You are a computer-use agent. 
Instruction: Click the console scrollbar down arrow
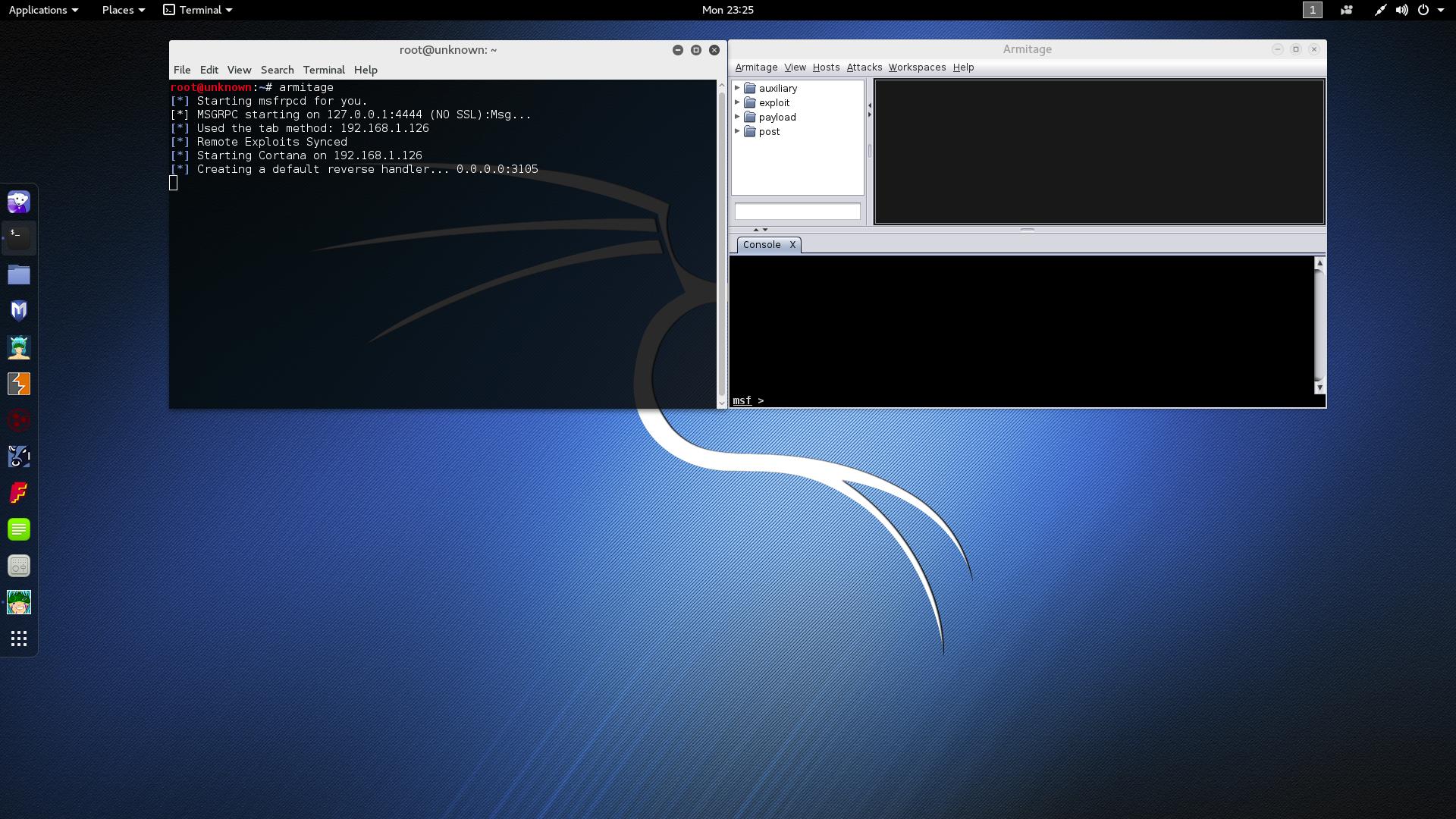point(1319,388)
